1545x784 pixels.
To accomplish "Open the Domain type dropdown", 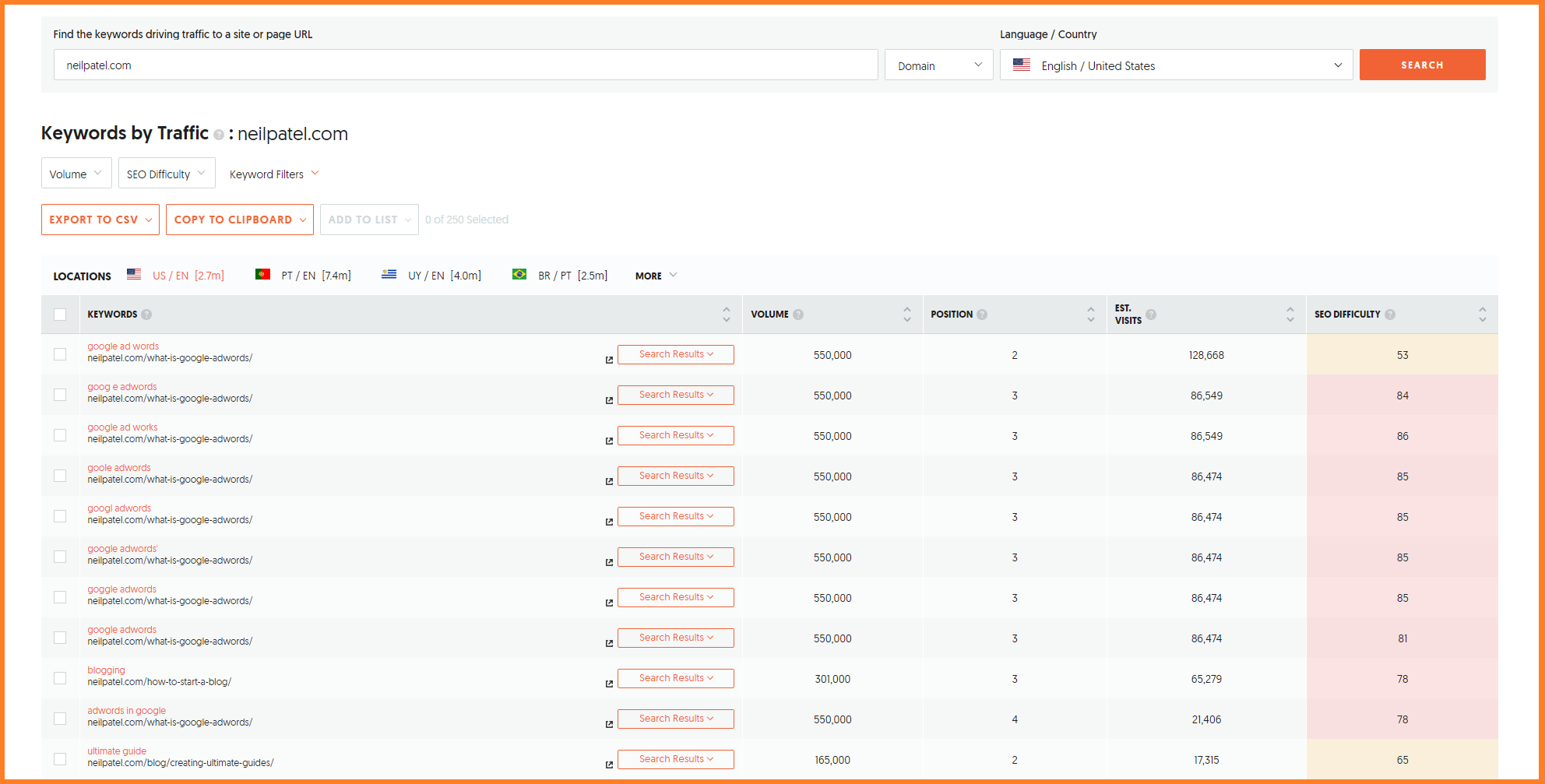I will tap(938, 65).
